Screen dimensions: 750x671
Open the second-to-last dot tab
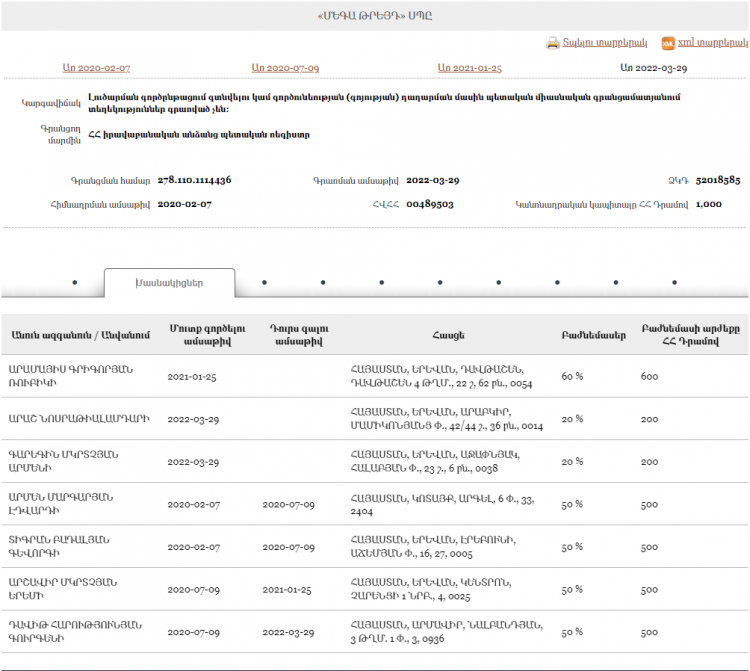616,283
